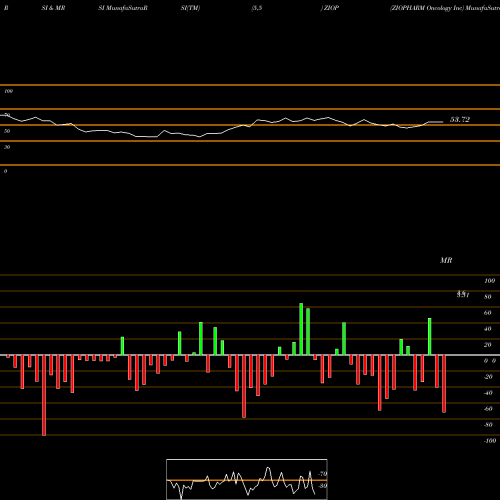The height and width of the screenshot is (500, 500).
Task: Click the RSI value 53.72 label
Action: tap(460, 120)
